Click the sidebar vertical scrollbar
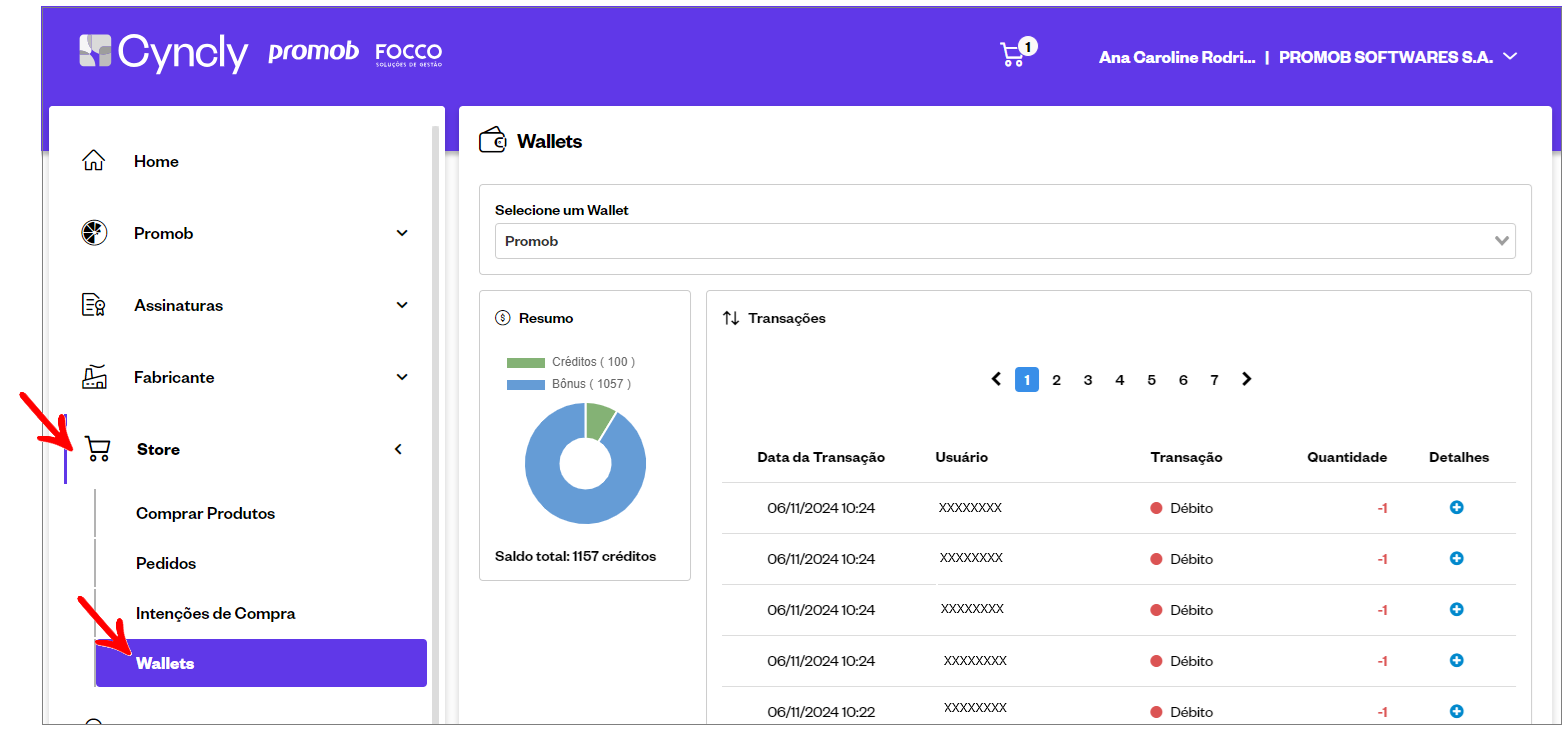 [435, 425]
